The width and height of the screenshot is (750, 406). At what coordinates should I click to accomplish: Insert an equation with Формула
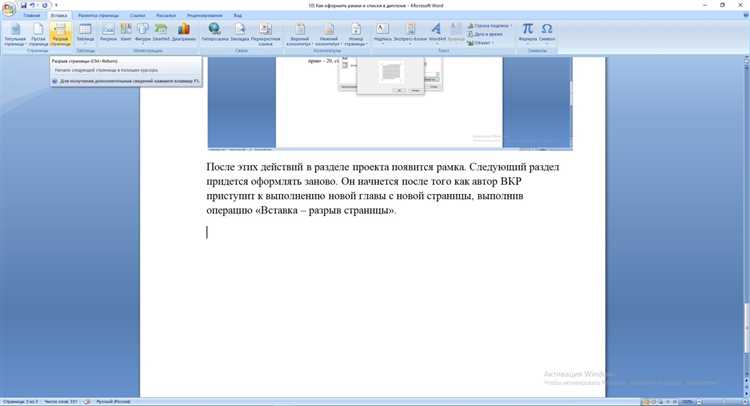528,33
